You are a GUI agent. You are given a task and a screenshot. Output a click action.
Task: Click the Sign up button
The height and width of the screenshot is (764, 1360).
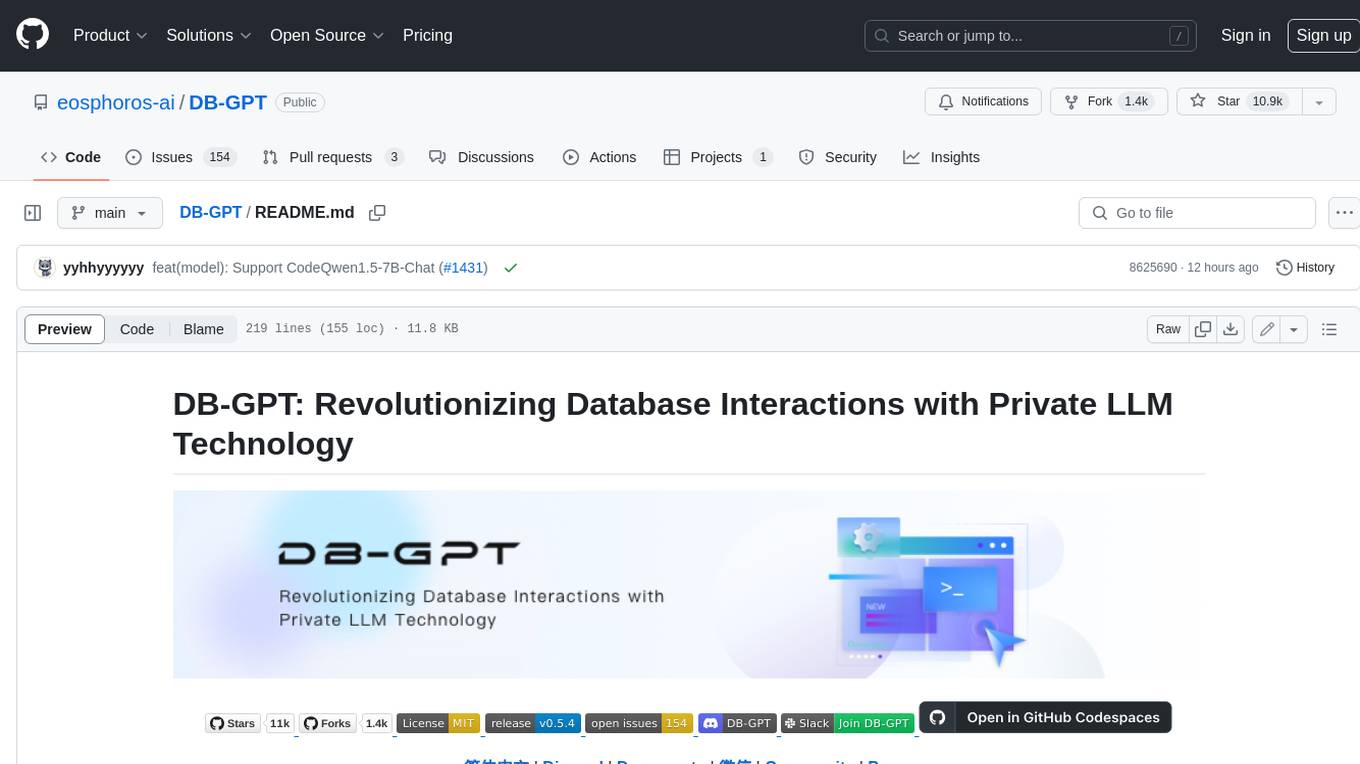coord(1323,35)
